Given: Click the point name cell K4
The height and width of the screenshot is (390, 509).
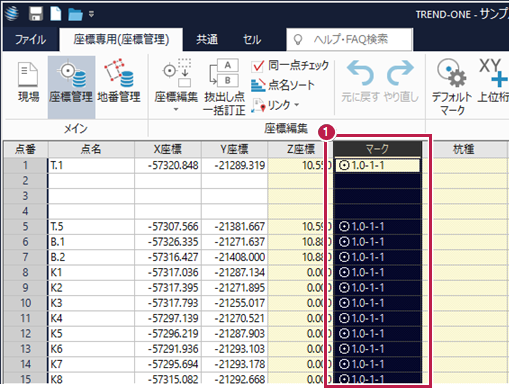Looking at the screenshot, I should tap(91, 318).
